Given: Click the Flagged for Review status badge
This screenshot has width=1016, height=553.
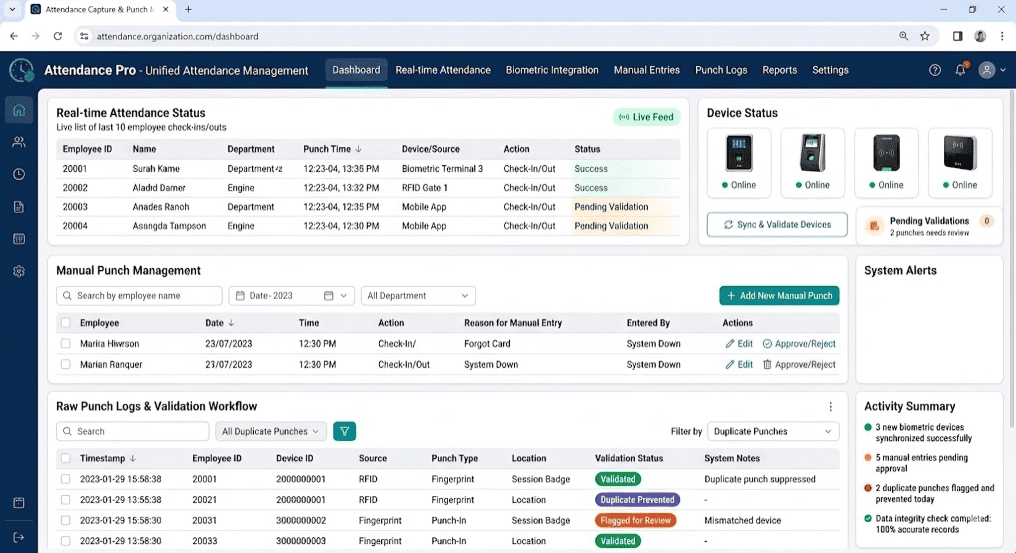Looking at the screenshot, I should (635, 521).
